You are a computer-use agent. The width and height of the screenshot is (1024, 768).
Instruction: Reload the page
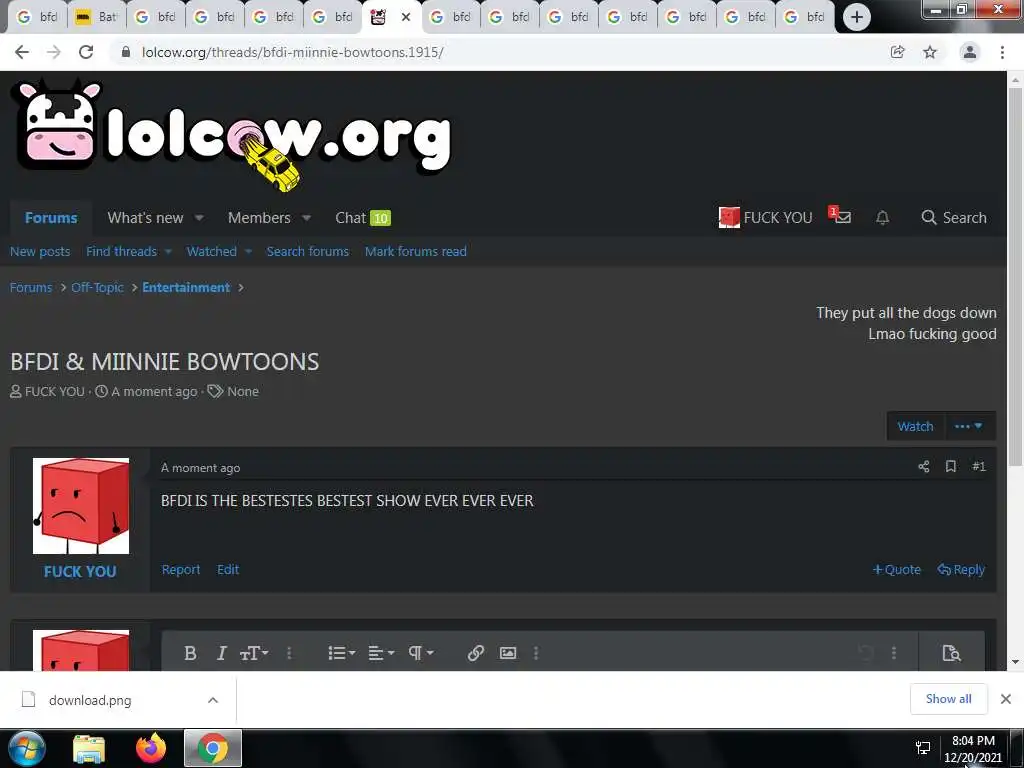click(86, 52)
